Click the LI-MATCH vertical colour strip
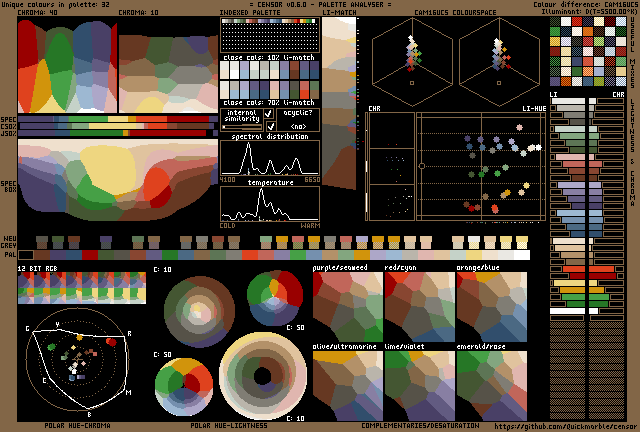Image resolution: width=640 pixels, height=432 pixels. pos(339,103)
